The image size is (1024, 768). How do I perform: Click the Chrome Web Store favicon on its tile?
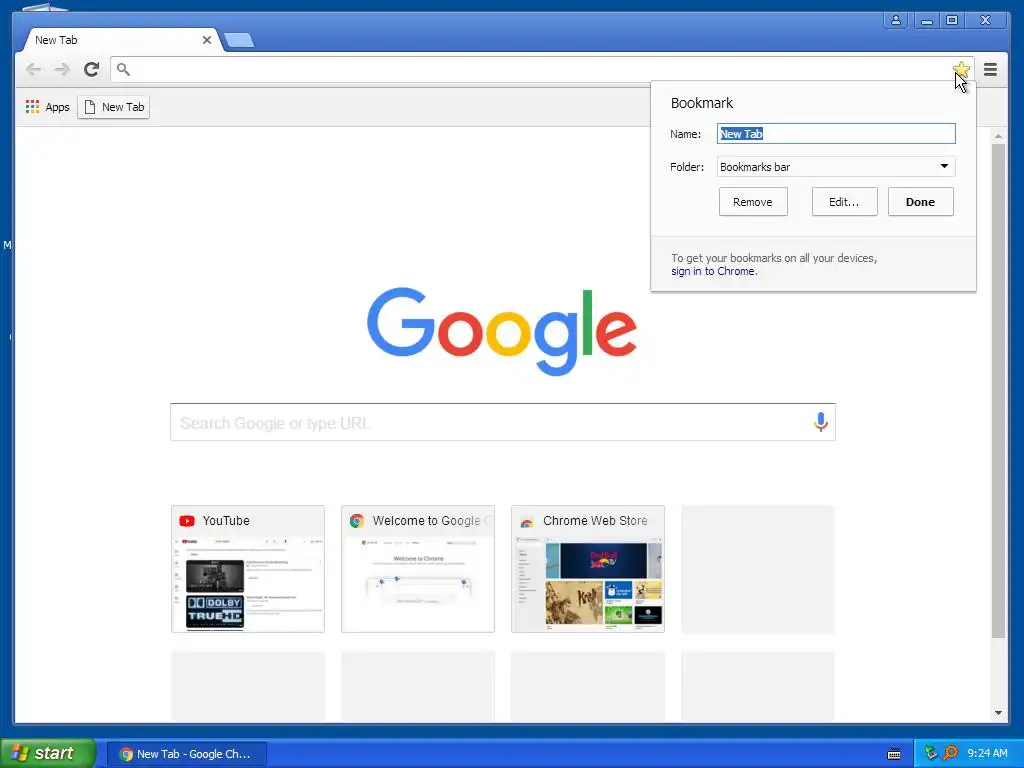526,521
